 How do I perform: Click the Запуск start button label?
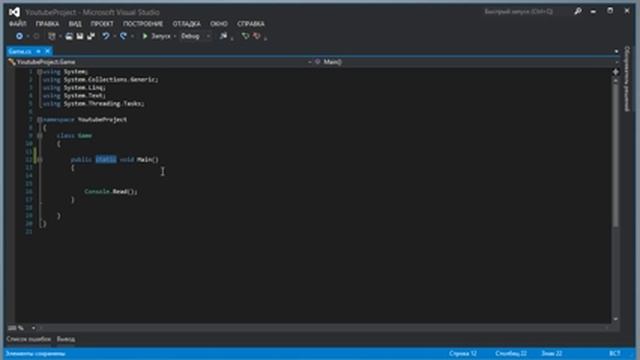pos(161,36)
